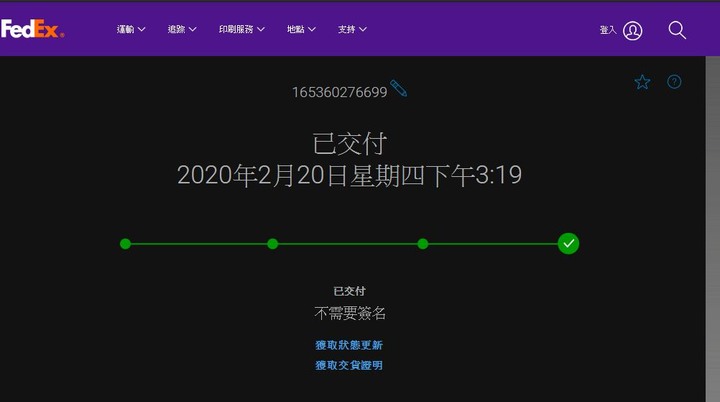The width and height of the screenshot is (720, 402).
Task: Open the 支持 menu
Action: (352, 29)
